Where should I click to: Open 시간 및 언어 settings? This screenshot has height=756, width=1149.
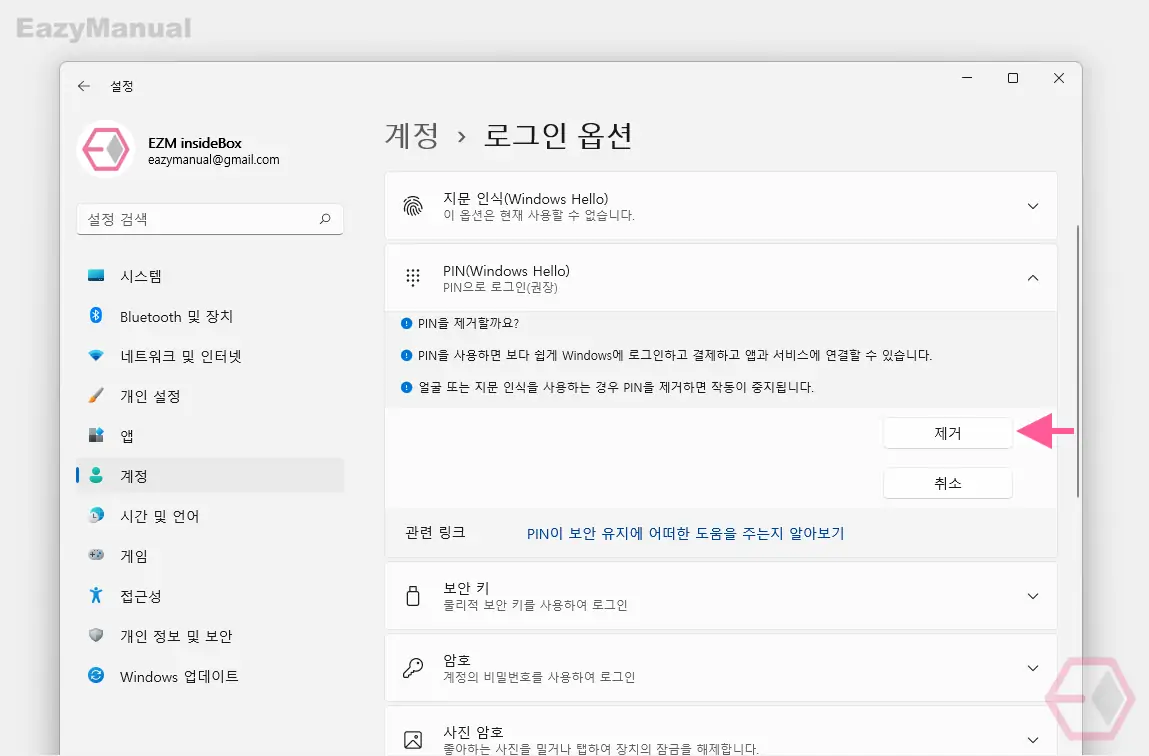[x=210, y=516]
